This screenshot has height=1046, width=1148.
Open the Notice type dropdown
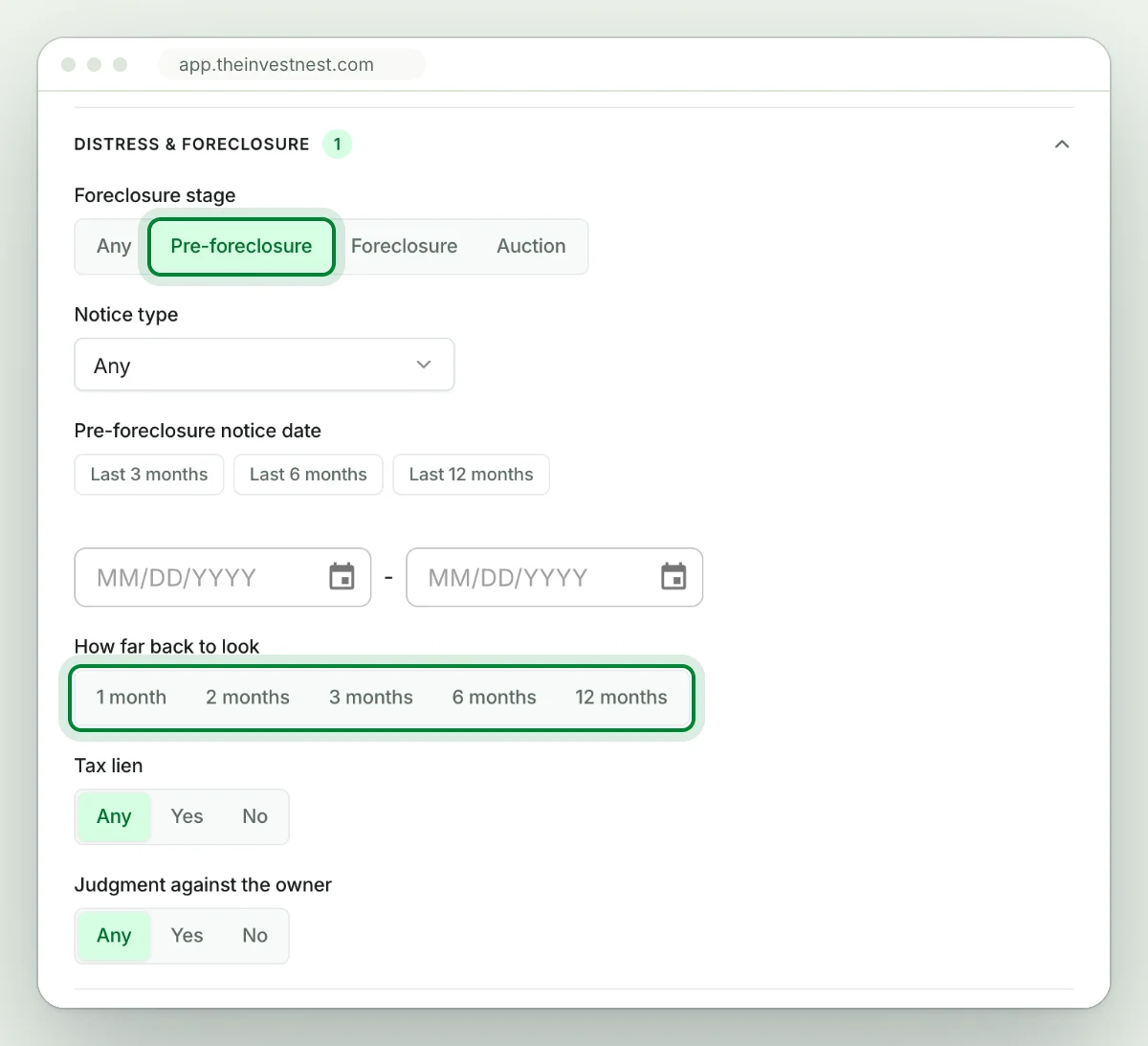pos(264,365)
